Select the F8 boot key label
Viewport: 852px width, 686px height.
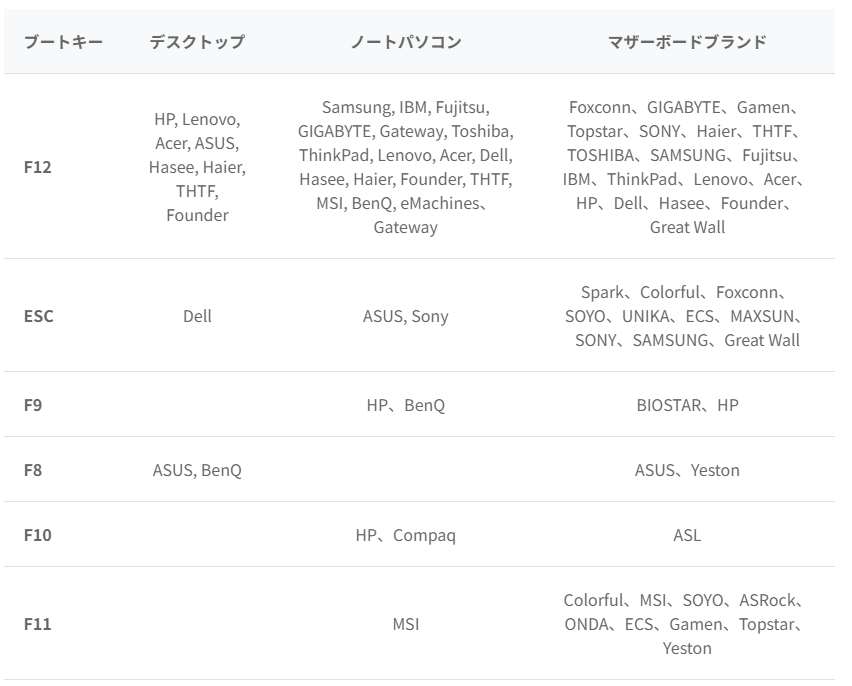tap(33, 470)
